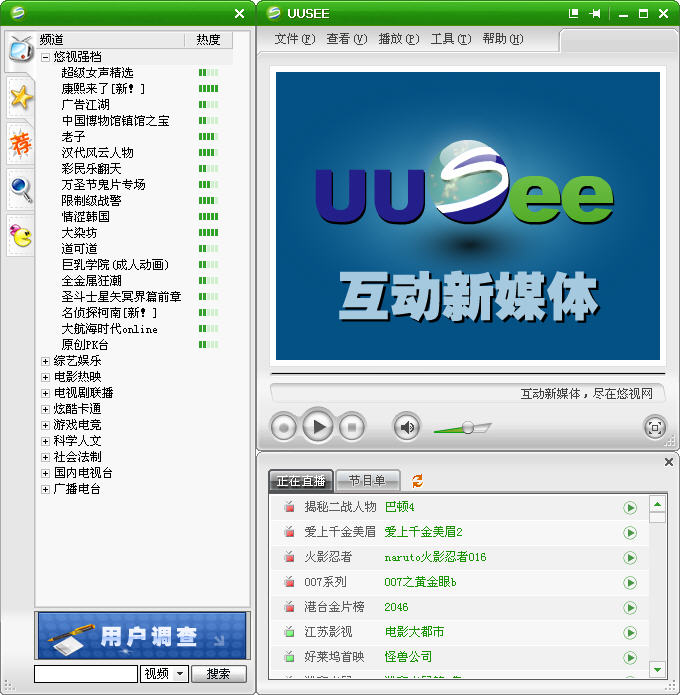Click the playback progress bar
680x695 pixels.
click(x=468, y=374)
